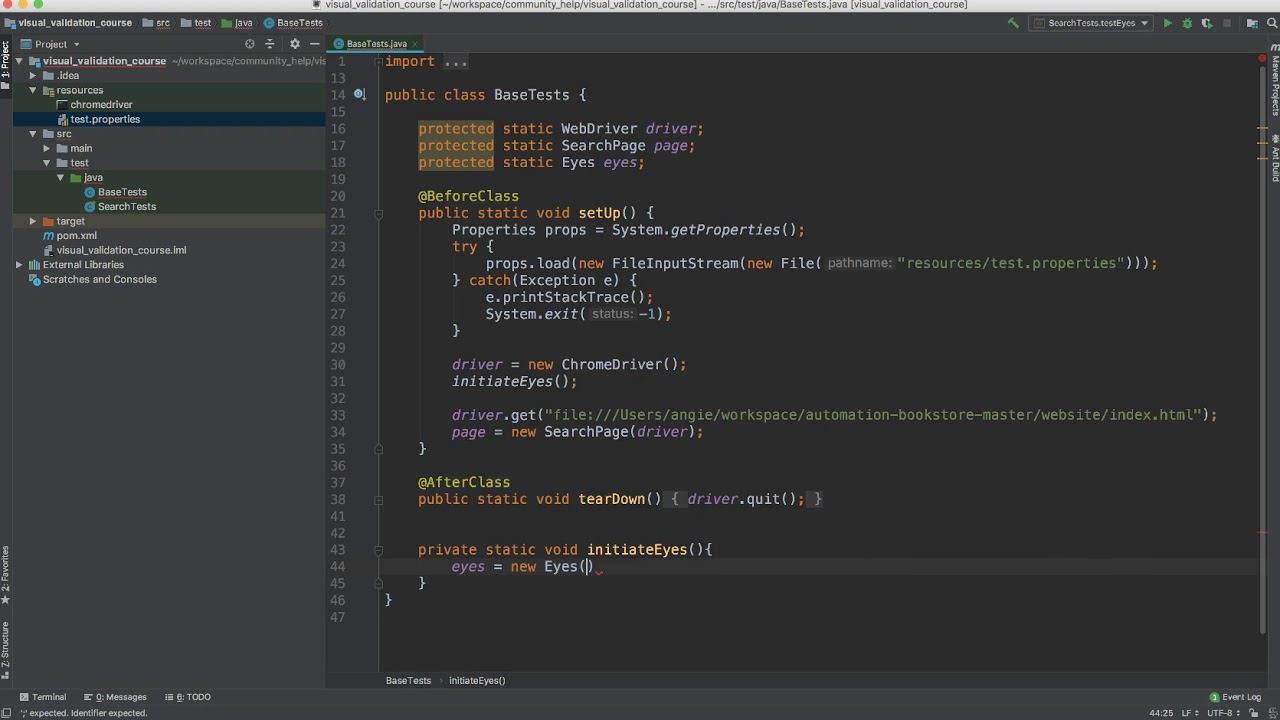The image size is (1280, 720).
Task: Click the src breadcrumb in navigation bar
Action: tap(162, 23)
